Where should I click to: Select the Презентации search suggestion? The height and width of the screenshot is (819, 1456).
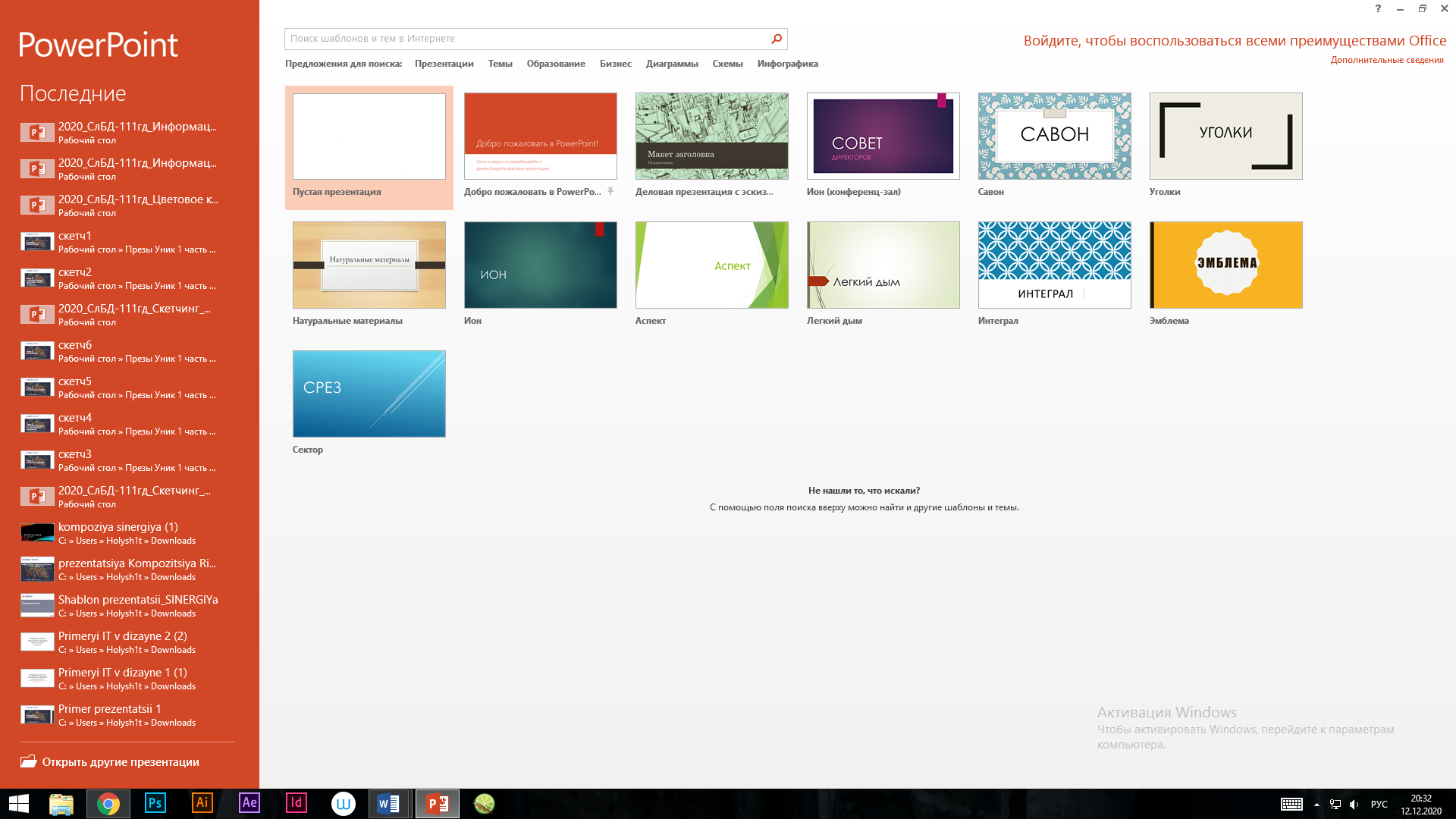point(444,64)
